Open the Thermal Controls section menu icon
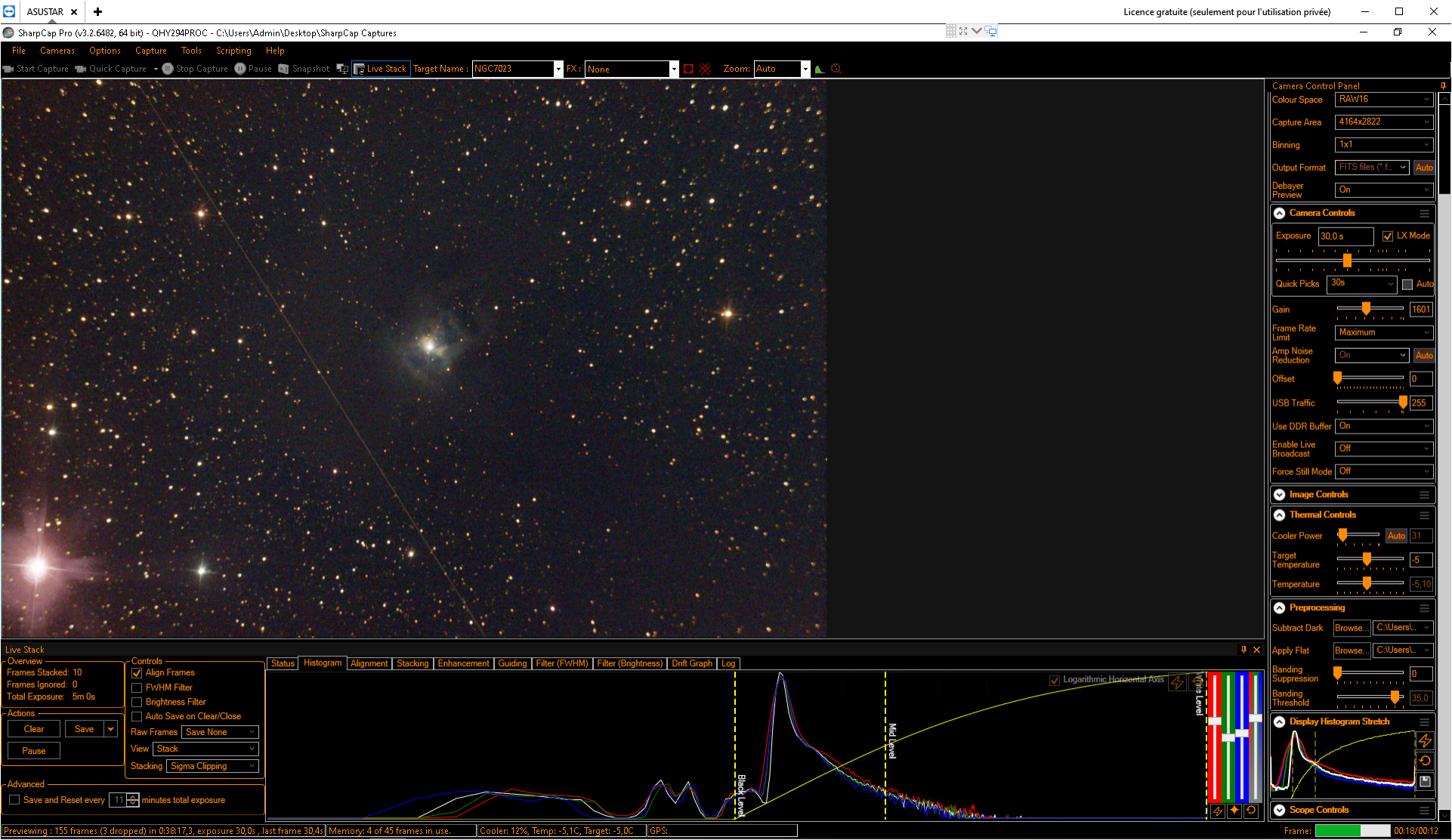1452x840 pixels. 1424,515
